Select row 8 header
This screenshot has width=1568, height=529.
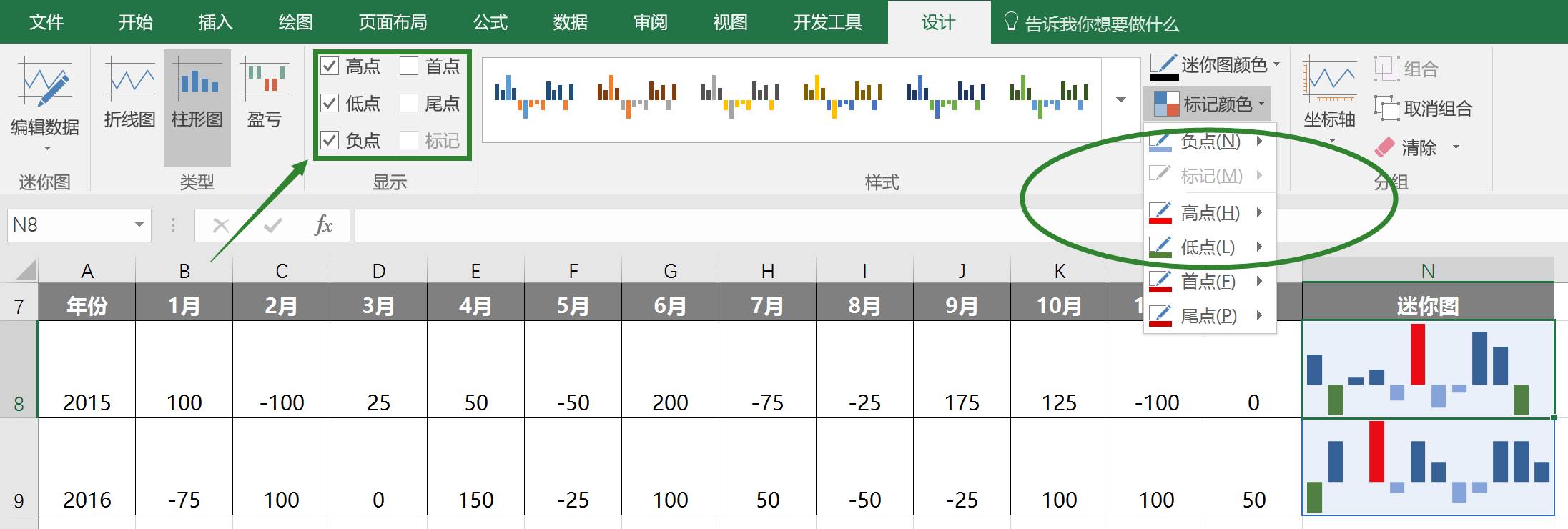click(19, 369)
